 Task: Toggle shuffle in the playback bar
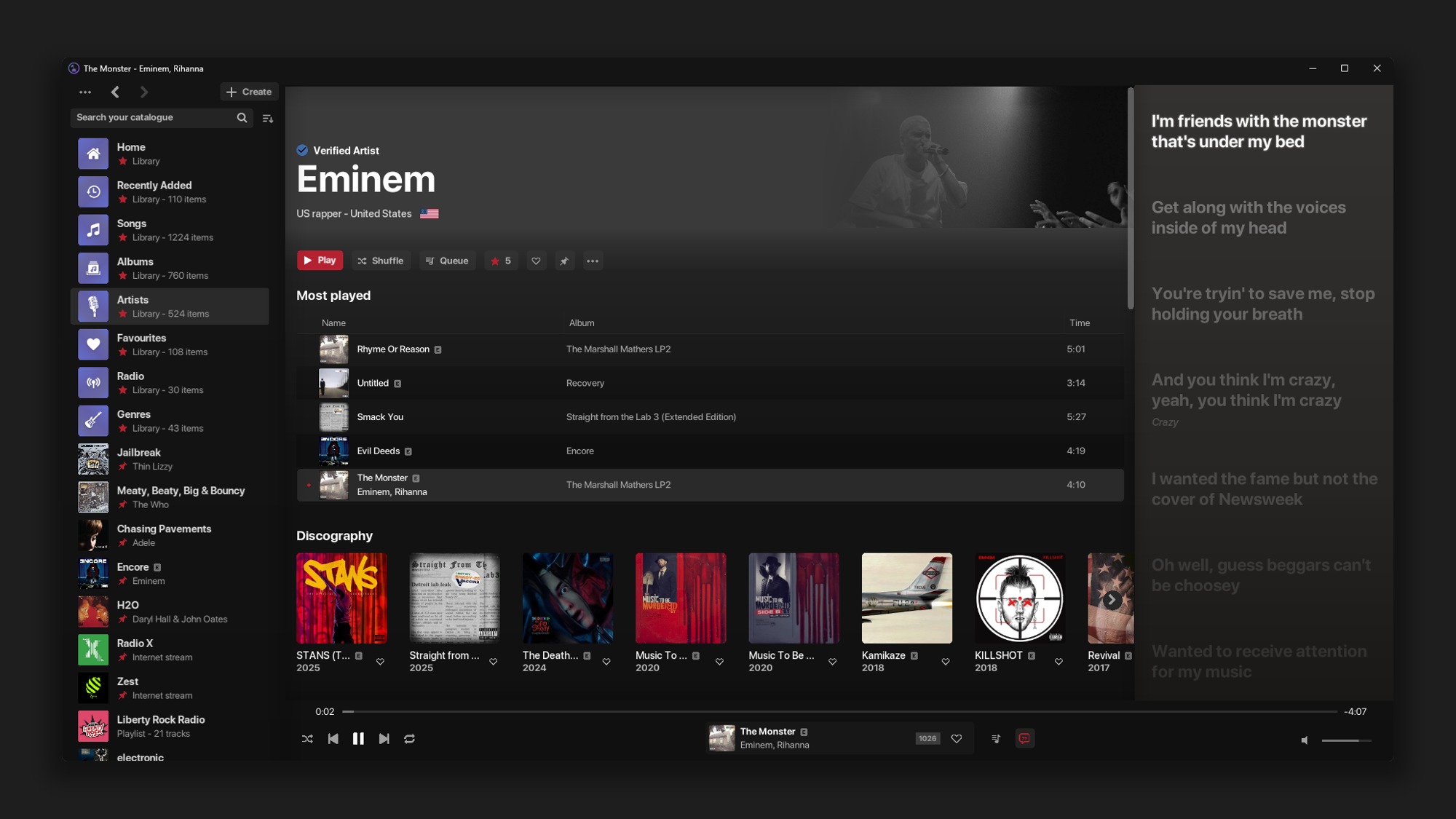pyautogui.click(x=307, y=738)
